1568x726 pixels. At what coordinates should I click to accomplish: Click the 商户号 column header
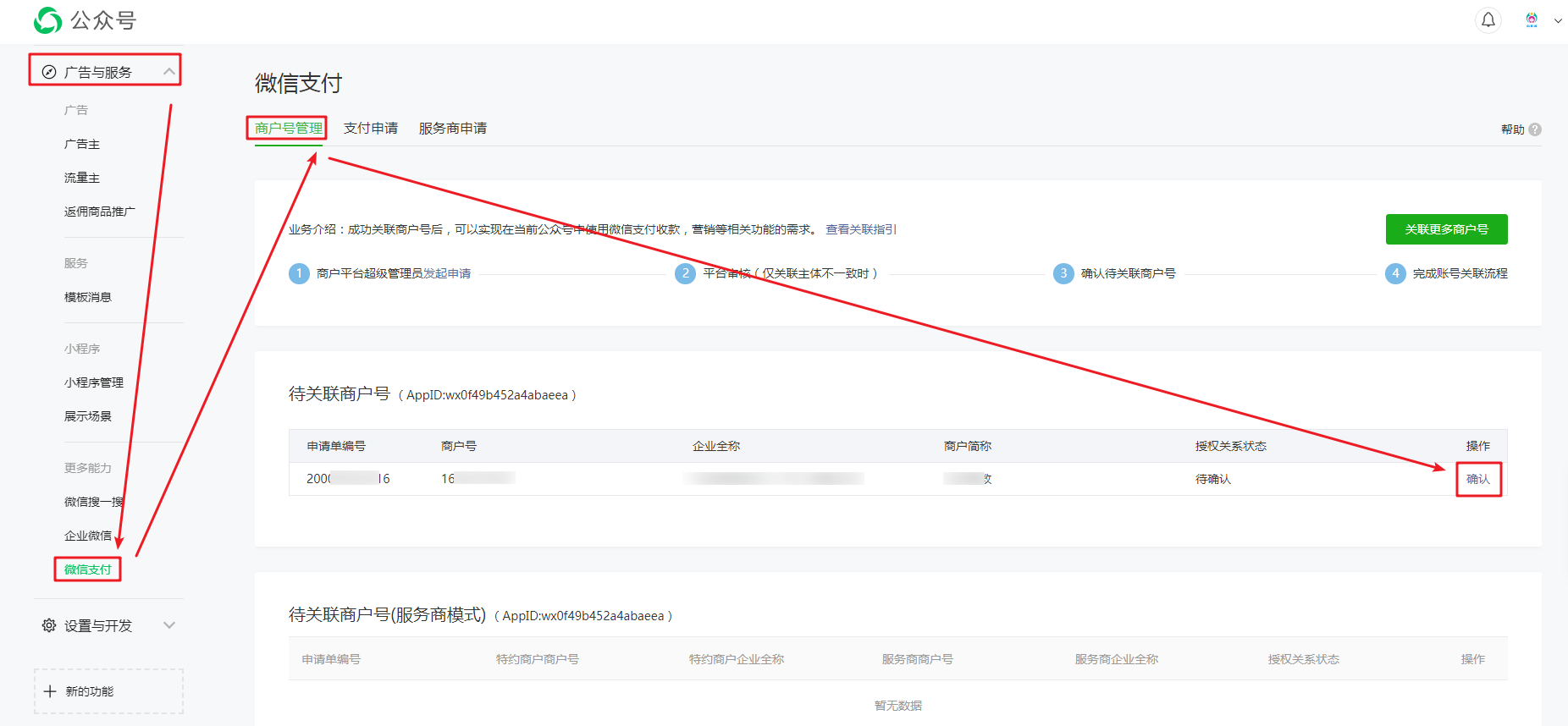coord(459,446)
